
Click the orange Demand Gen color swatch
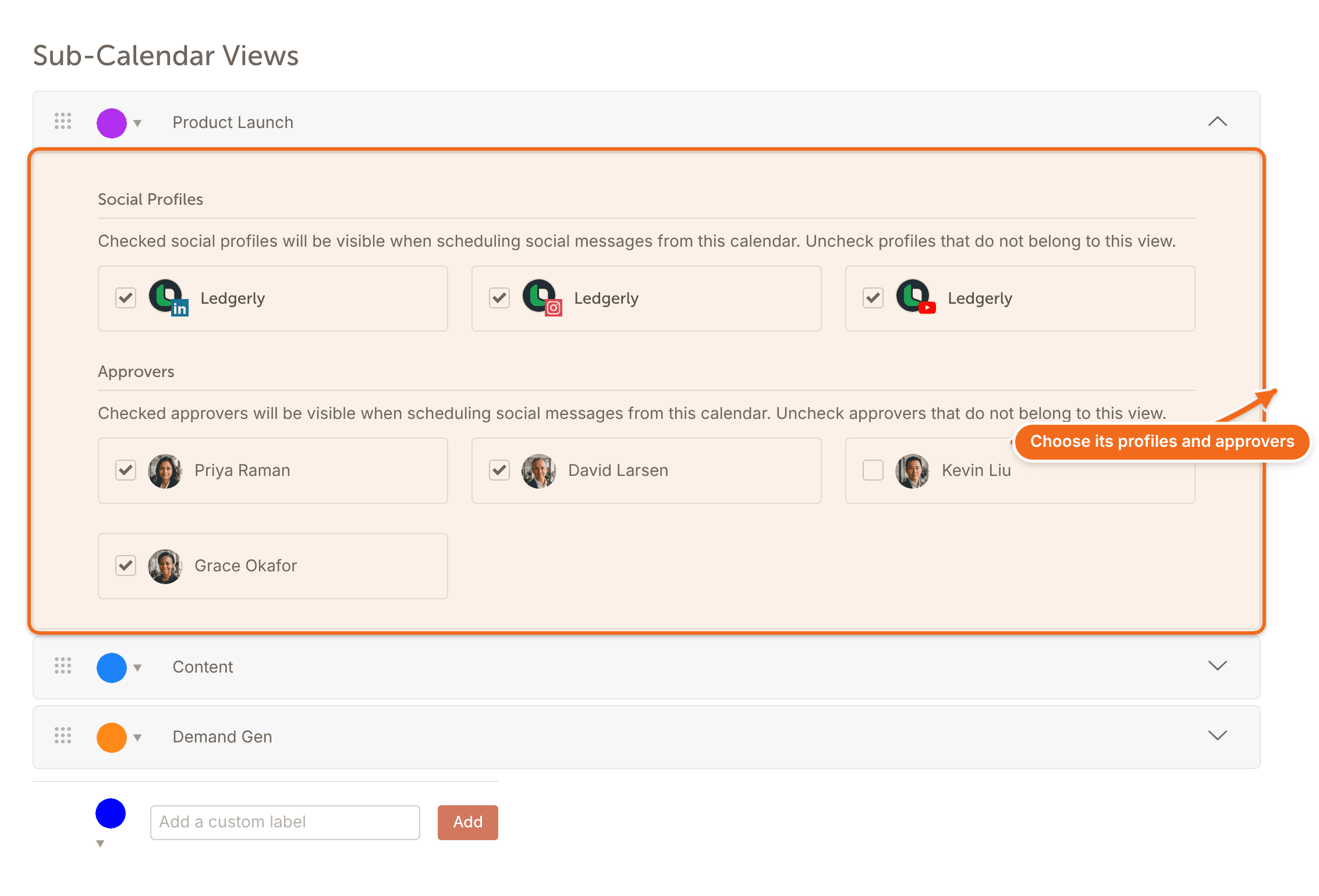pyautogui.click(x=112, y=737)
